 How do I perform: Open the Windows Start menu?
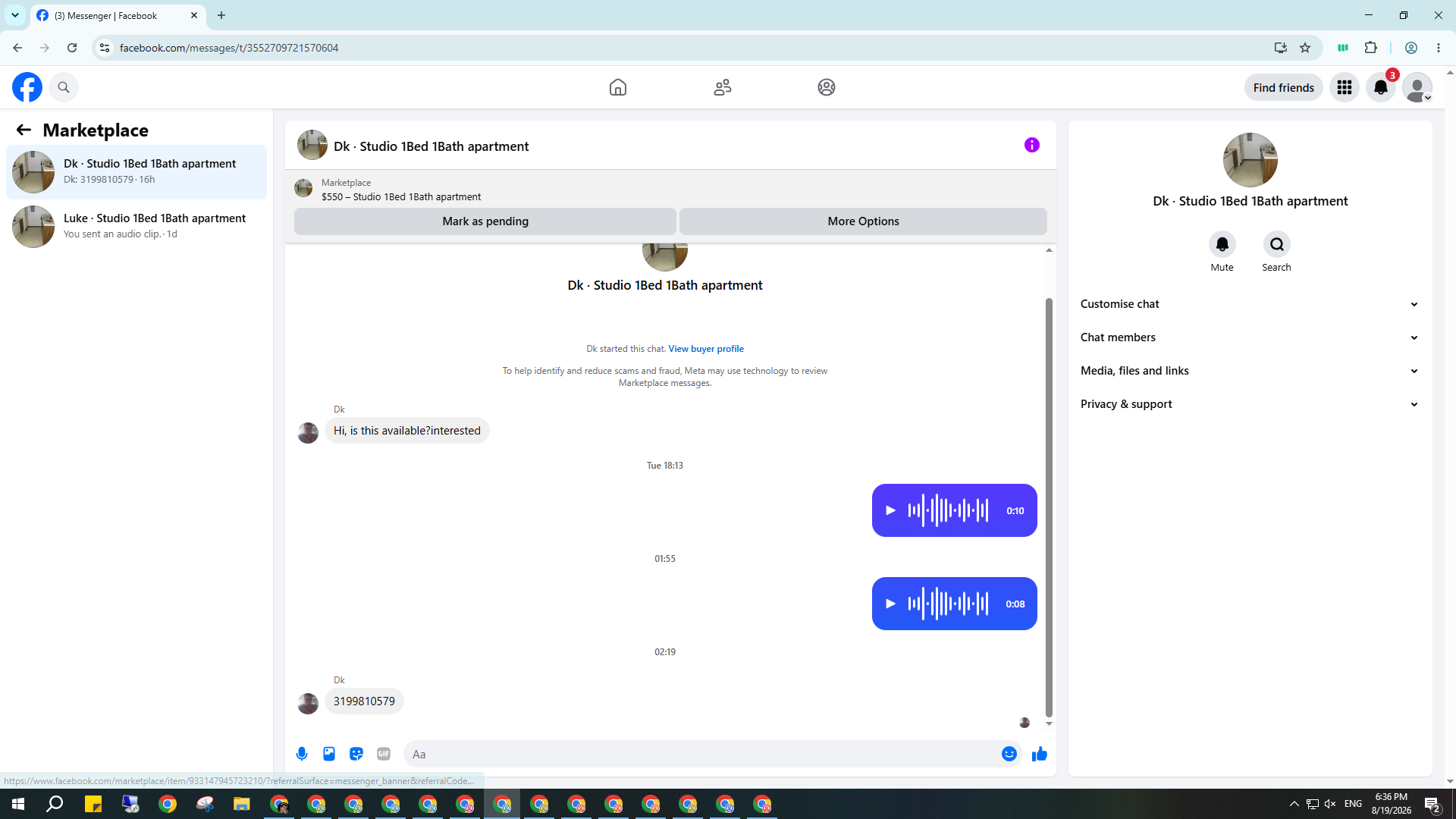(18, 804)
